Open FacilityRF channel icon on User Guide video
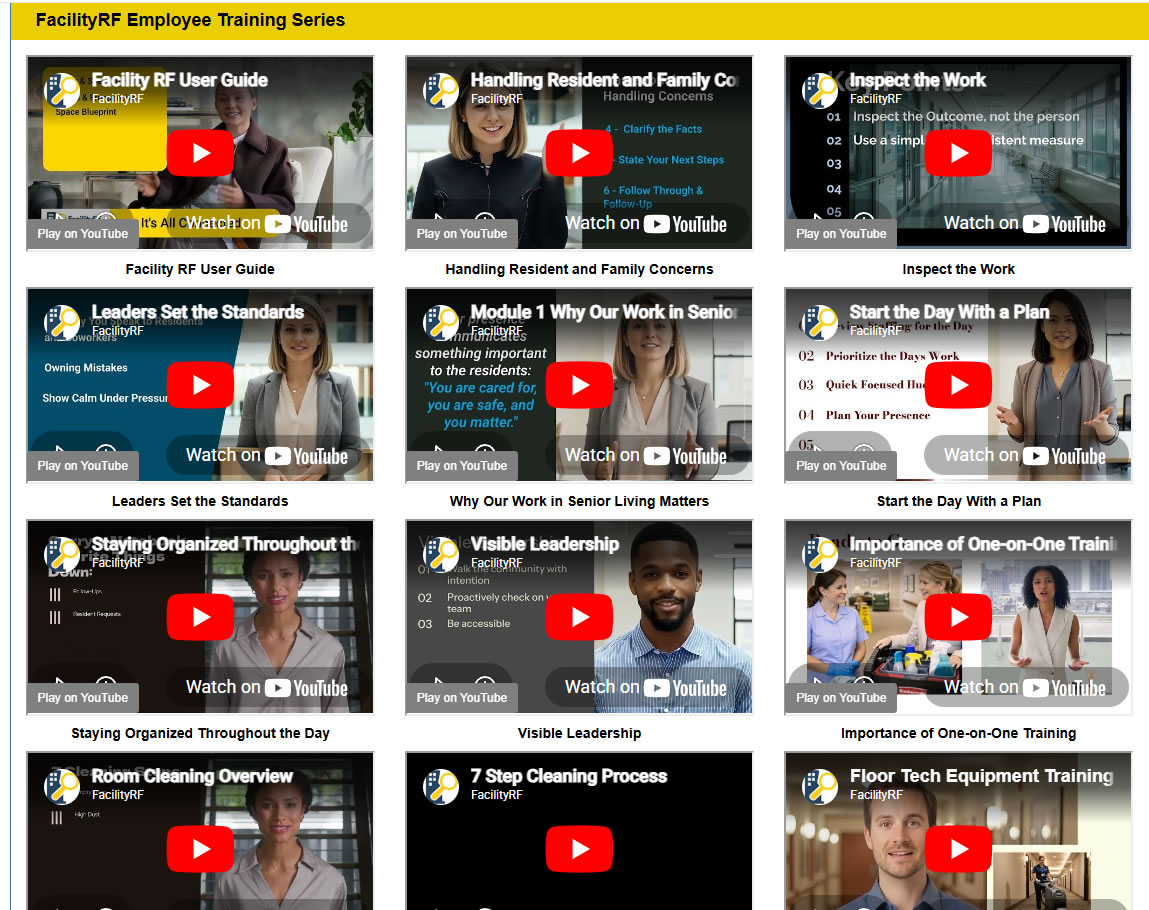The width and height of the screenshot is (1149, 910). (x=62, y=90)
